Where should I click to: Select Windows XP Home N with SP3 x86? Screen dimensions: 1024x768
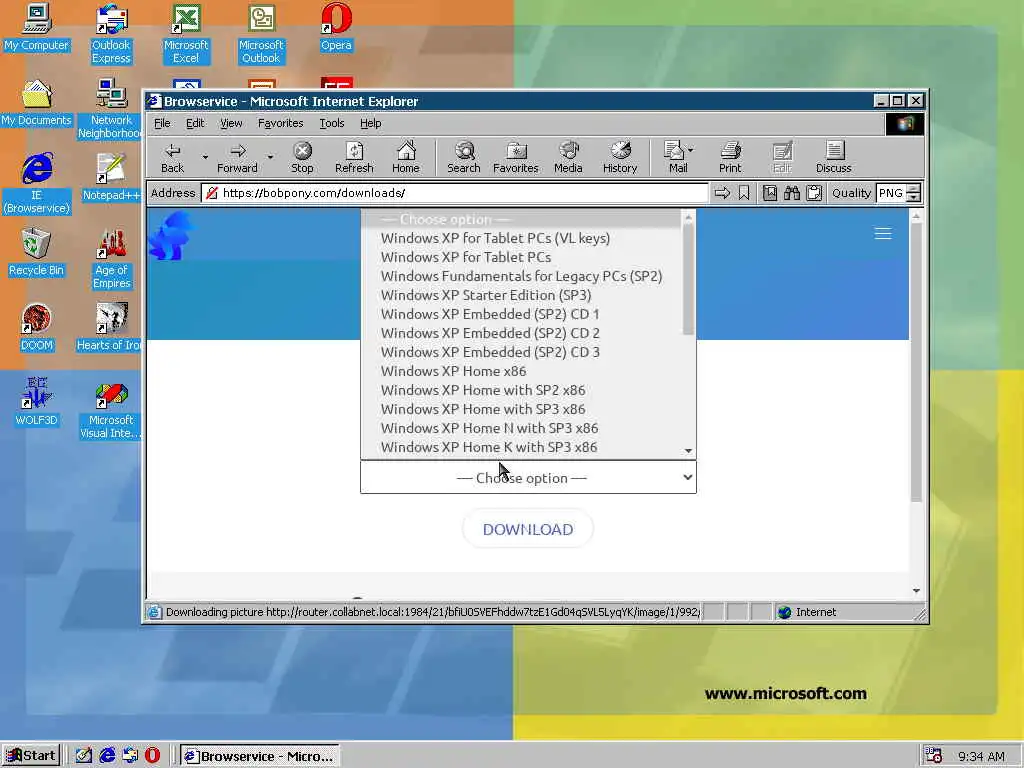point(521,428)
